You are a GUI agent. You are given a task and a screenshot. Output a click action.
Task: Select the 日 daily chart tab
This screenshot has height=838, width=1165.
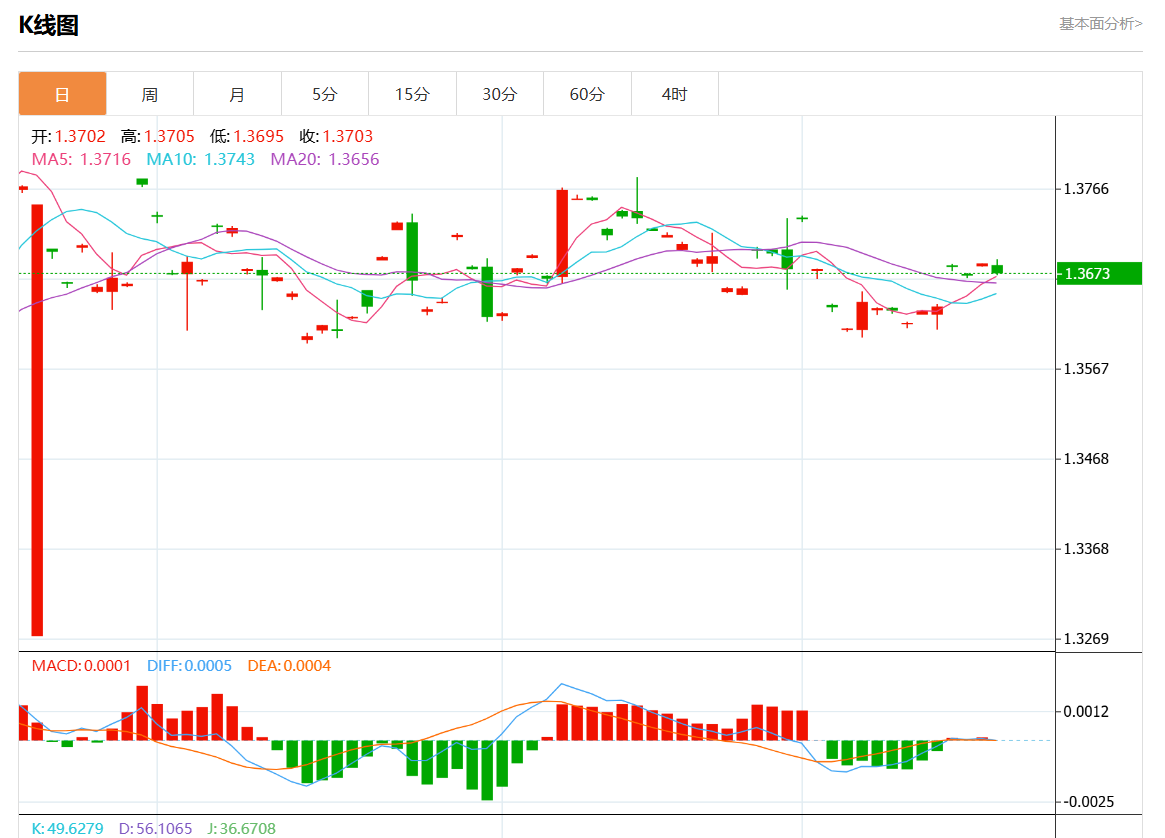(x=62, y=94)
